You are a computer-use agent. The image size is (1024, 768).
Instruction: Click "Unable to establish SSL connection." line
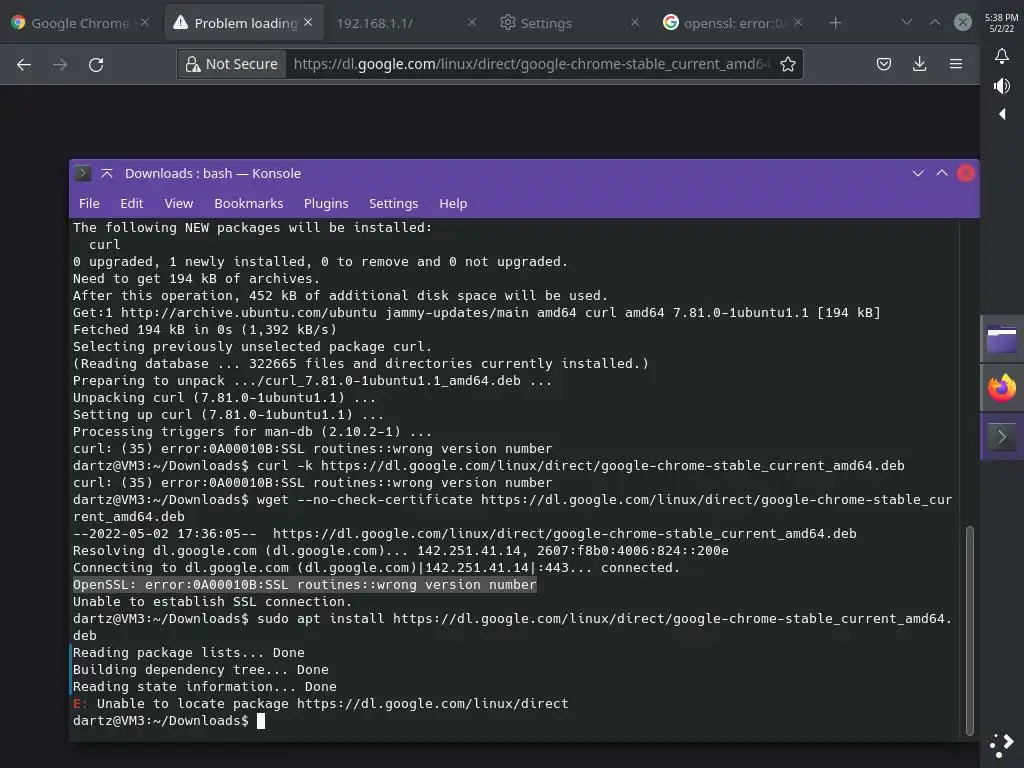(212, 601)
